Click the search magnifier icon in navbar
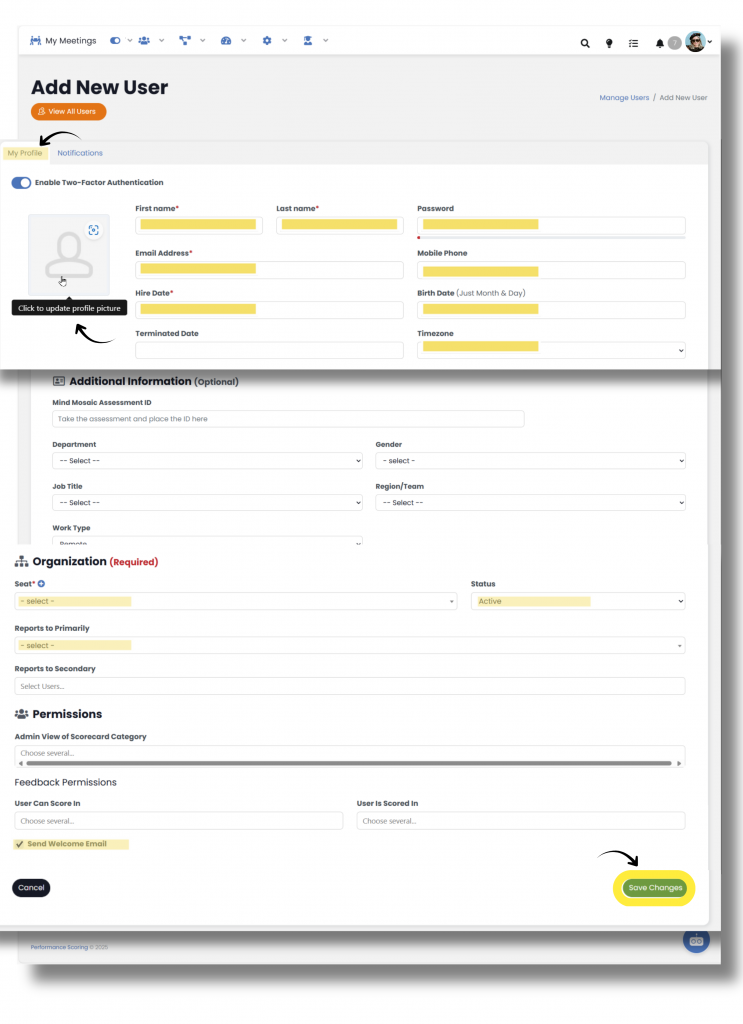This screenshot has height=1024, width=743. (x=585, y=43)
